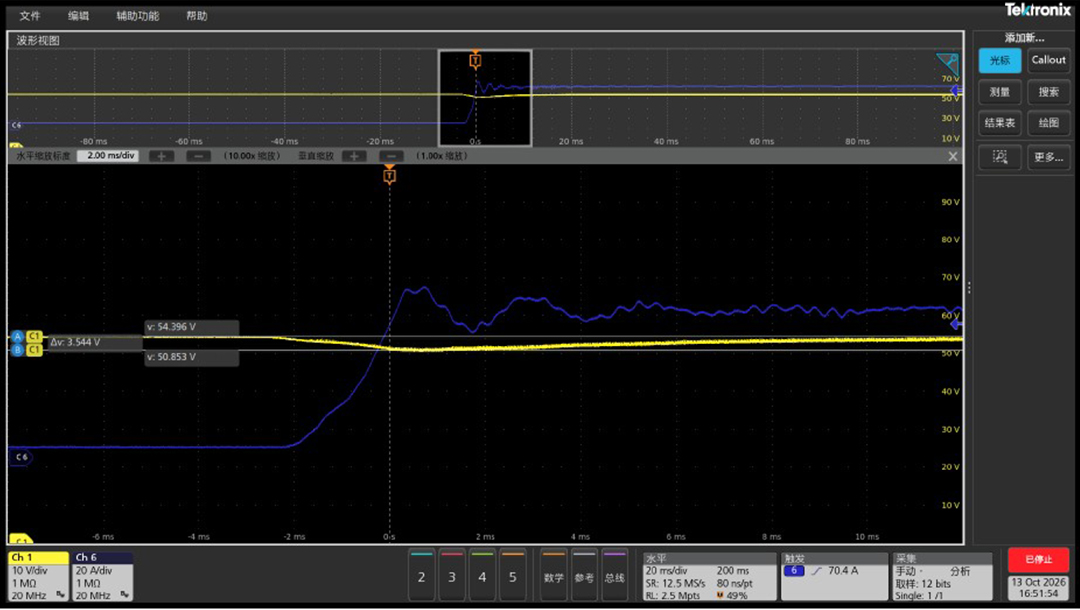Click the 测量 measure button
The height and width of the screenshot is (610, 1080).
coord(999,92)
